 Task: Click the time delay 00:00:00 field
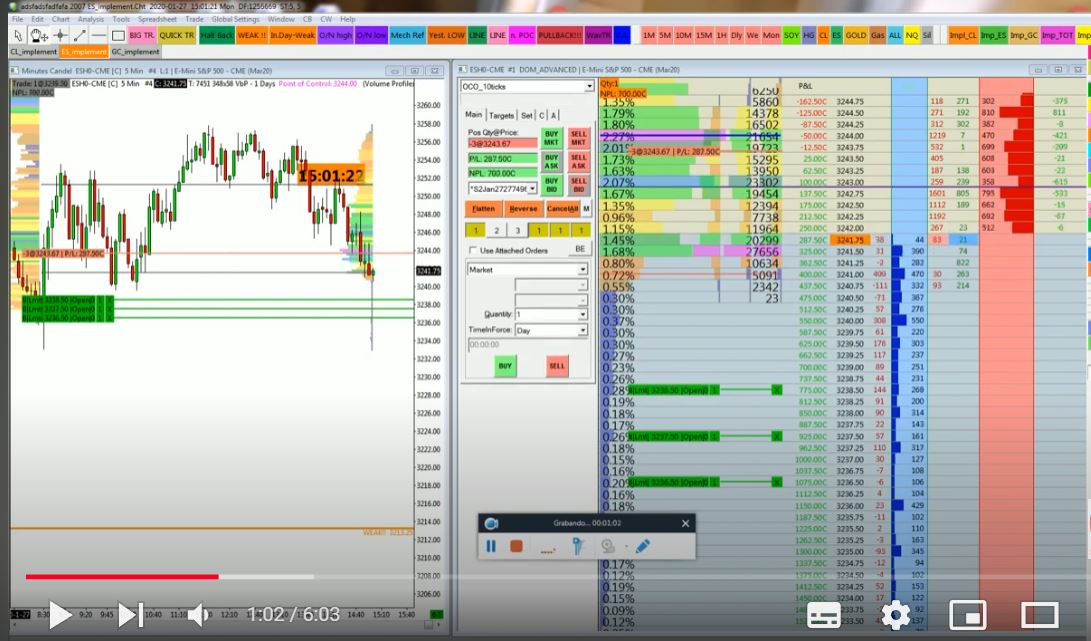(x=527, y=345)
